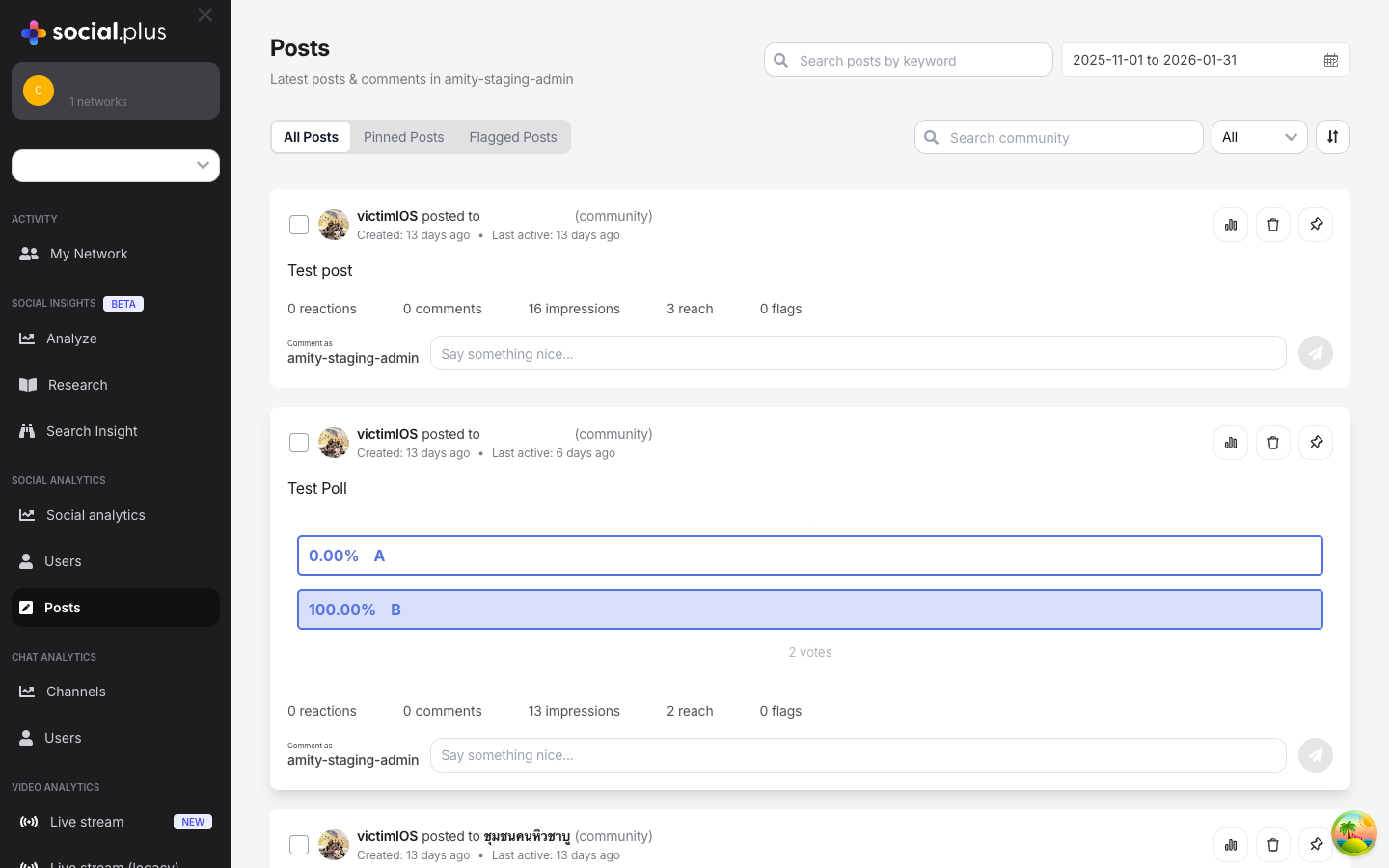Check the checkbox beside Test Poll post
This screenshot has width=1389, height=868.
click(x=299, y=442)
